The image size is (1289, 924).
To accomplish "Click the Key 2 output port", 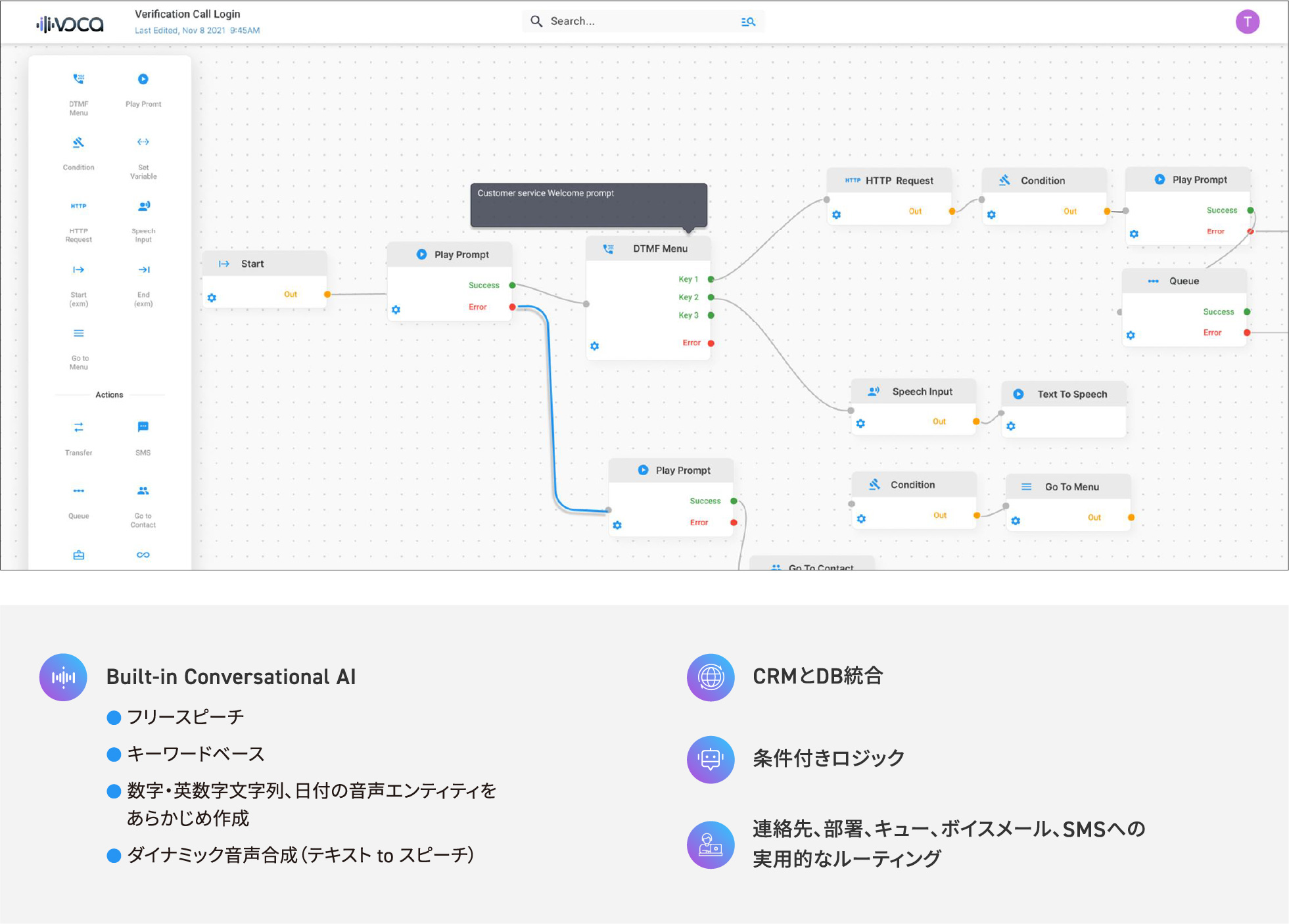I will pyautogui.click(x=711, y=297).
